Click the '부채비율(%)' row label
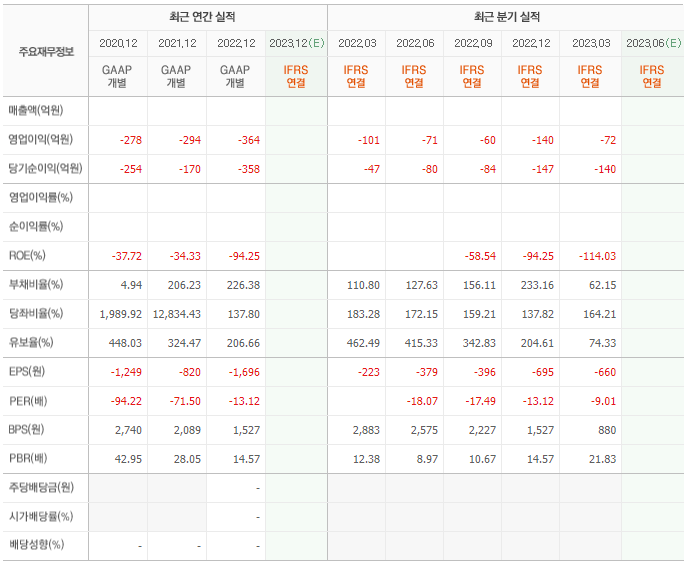Screen dimensions: 687x563 coord(35,284)
